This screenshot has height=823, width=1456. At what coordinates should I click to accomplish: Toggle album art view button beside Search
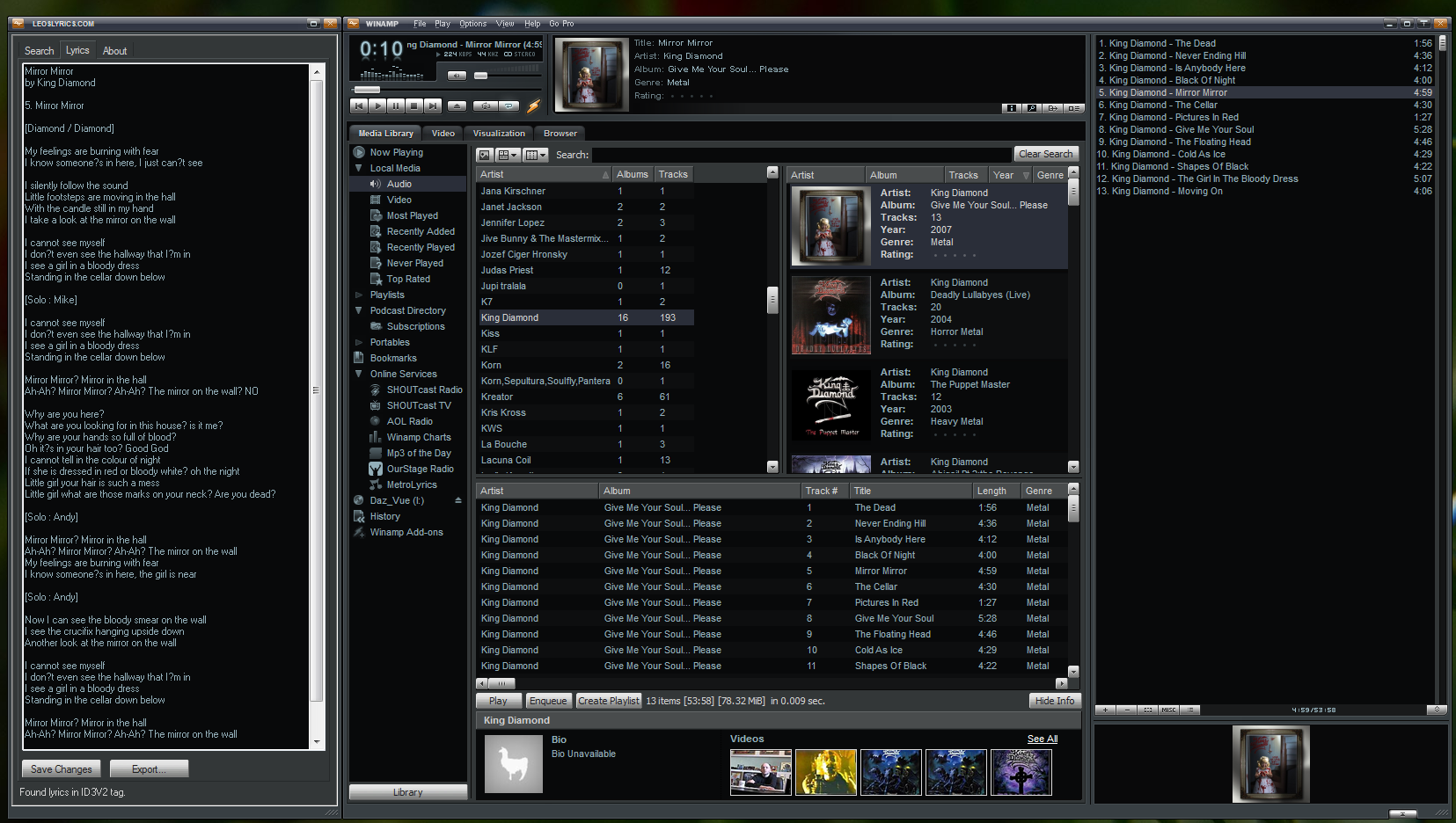(485, 155)
